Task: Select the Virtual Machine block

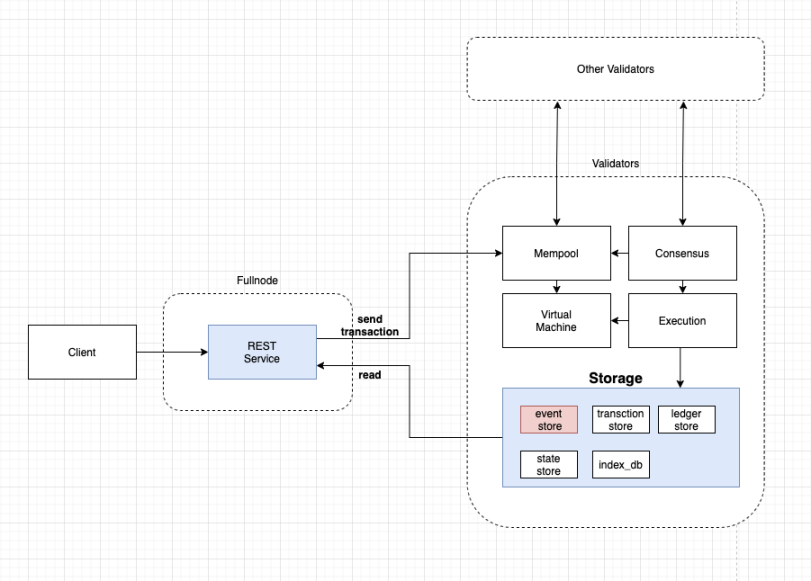Action: point(555,320)
